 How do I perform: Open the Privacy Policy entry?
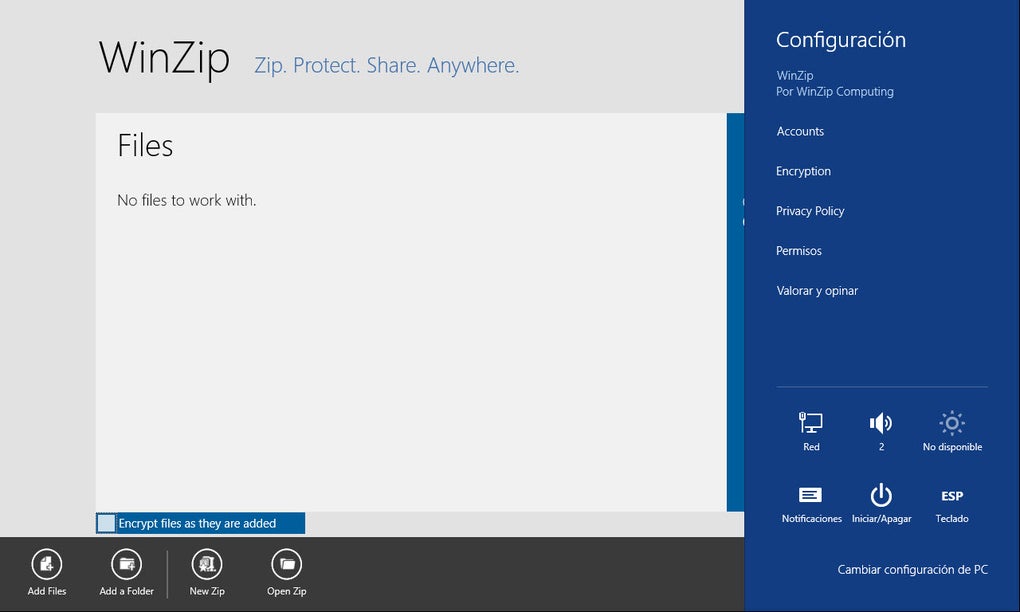point(810,211)
